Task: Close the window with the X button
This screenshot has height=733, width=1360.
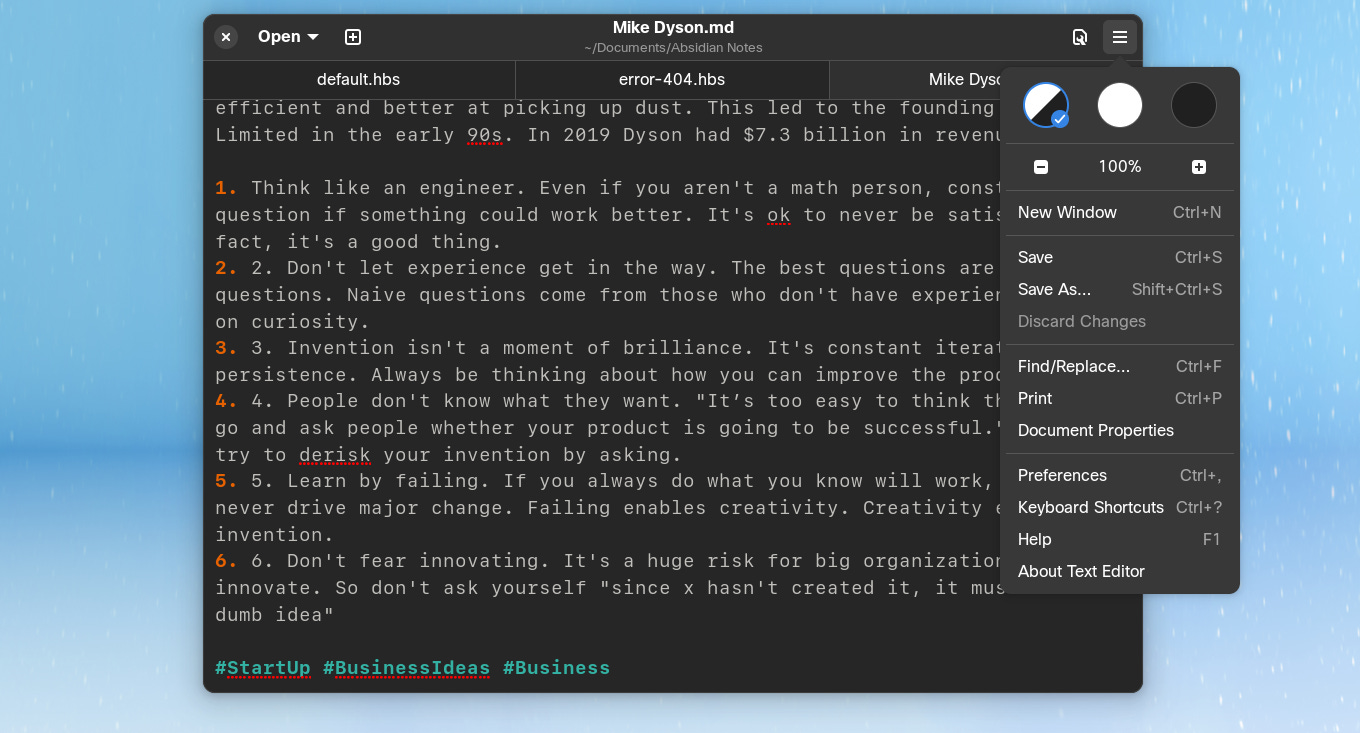Action: 226,37
